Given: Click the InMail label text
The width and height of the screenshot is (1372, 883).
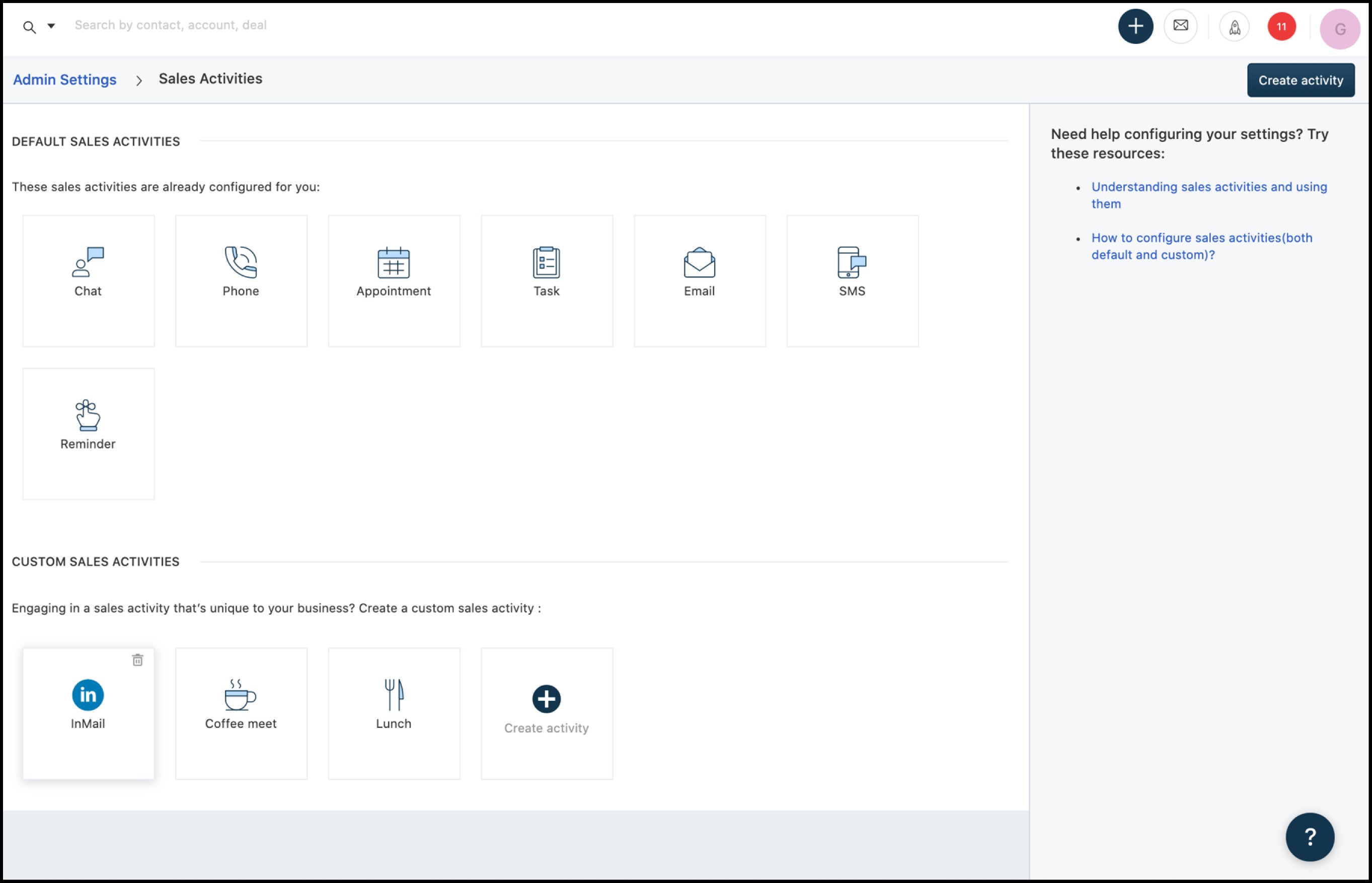Looking at the screenshot, I should click(x=88, y=723).
